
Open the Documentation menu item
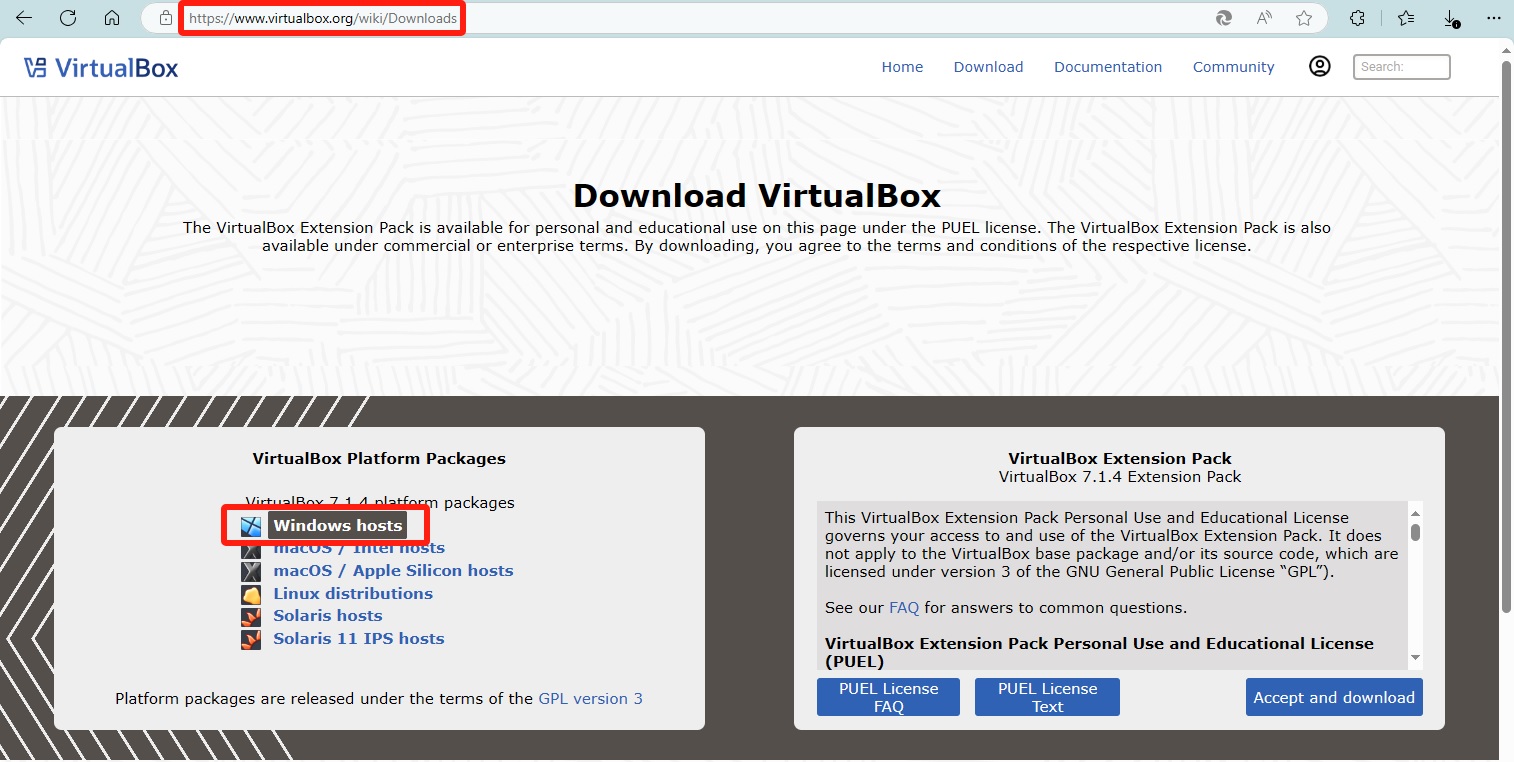point(1108,67)
